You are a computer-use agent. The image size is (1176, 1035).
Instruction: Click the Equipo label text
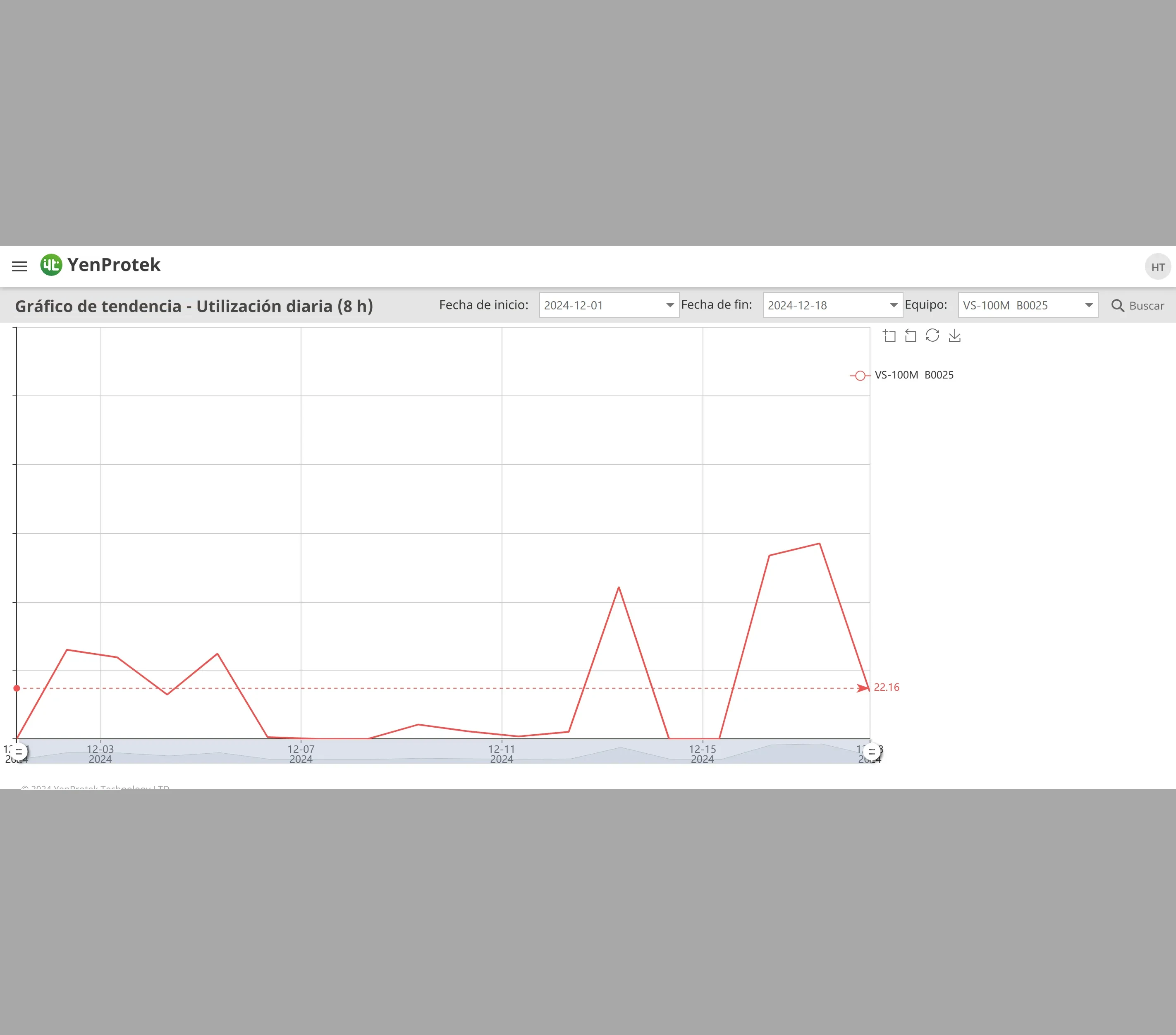[926, 304]
